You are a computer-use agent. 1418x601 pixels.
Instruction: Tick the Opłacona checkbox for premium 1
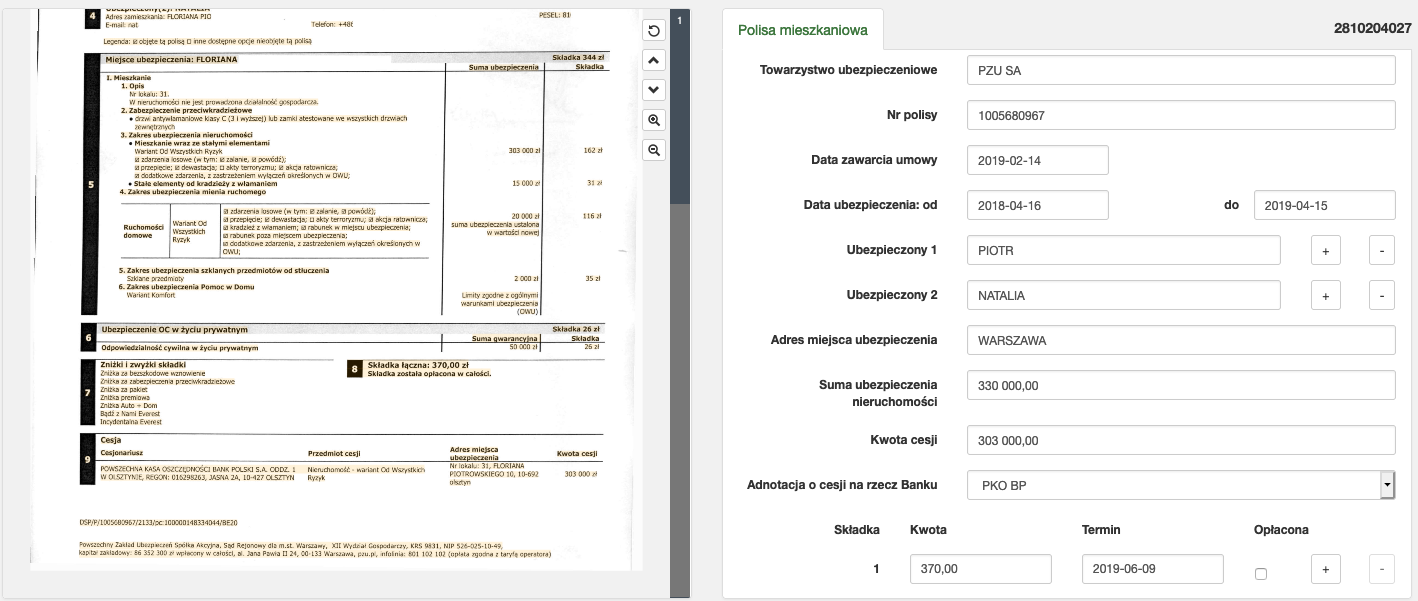pyautogui.click(x=1260, y=574)
